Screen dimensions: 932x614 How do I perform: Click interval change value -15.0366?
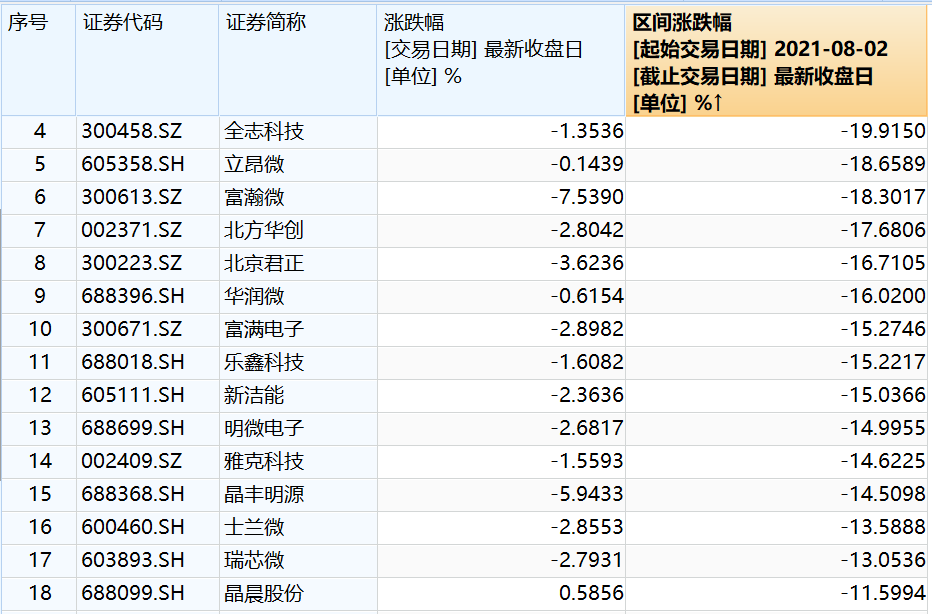[x=883, y=395]
